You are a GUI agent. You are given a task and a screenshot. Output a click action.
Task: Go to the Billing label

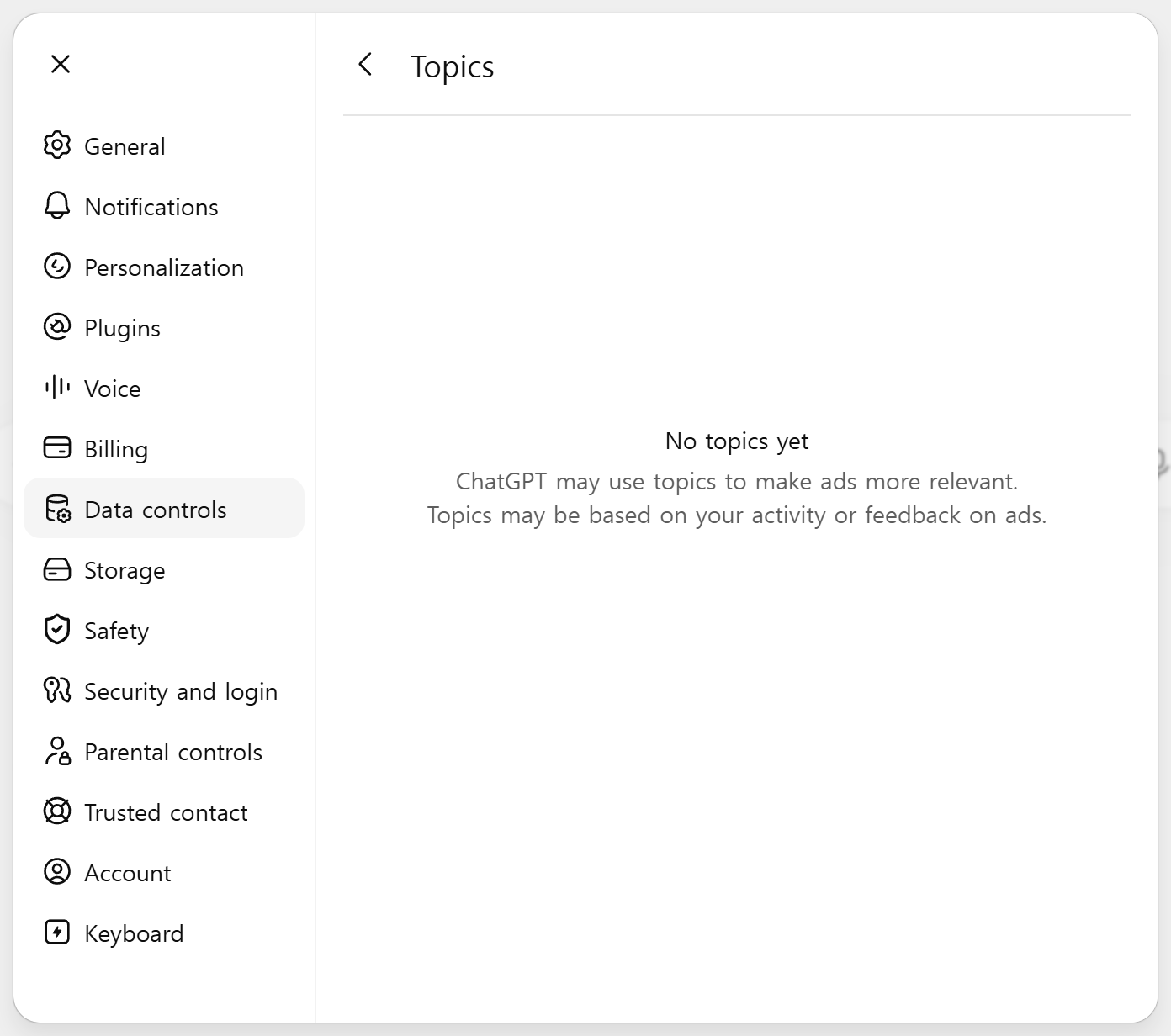tap(116, 450)
